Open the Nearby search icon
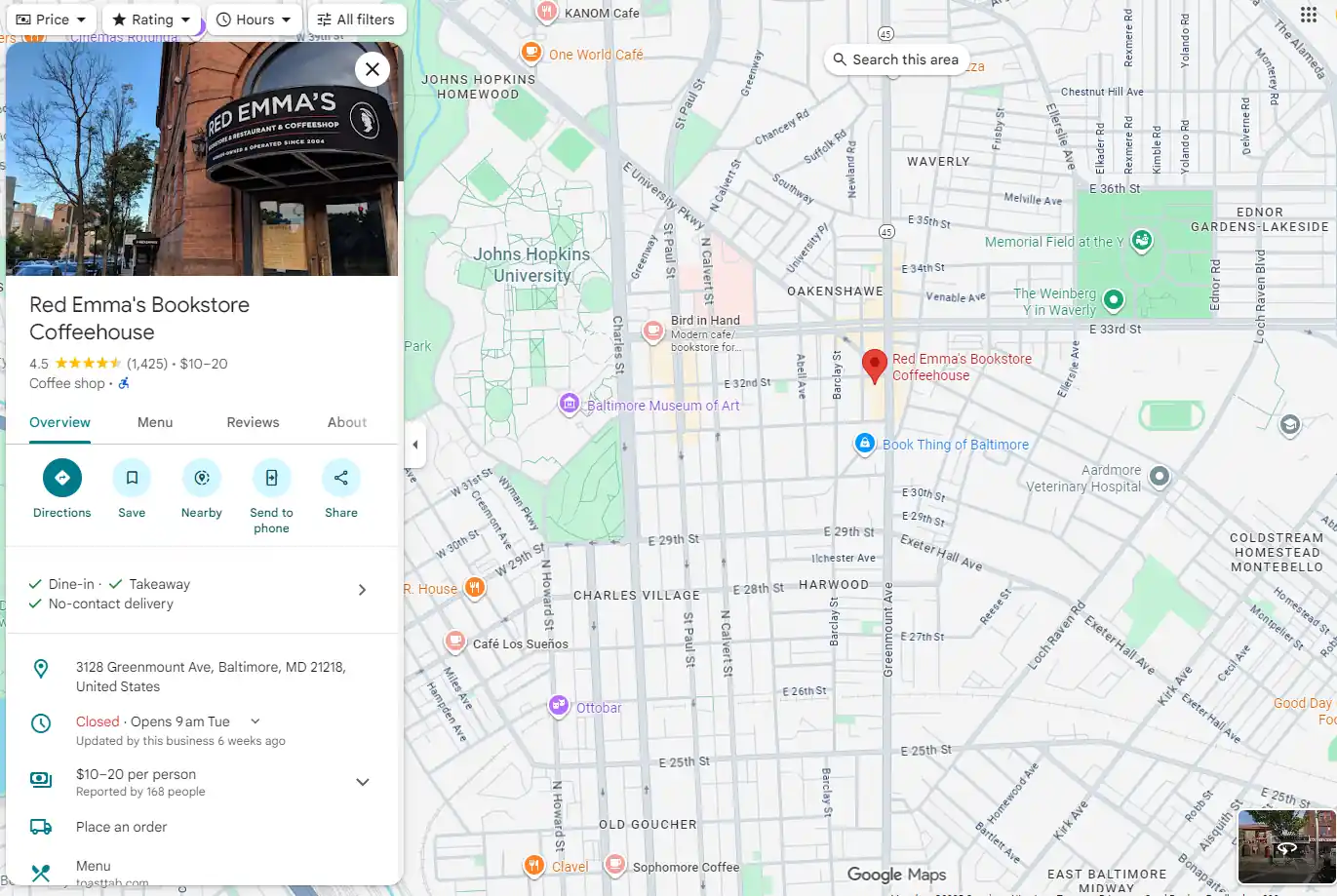This screenshot has width=1337, height=896. tap(202, 478)
